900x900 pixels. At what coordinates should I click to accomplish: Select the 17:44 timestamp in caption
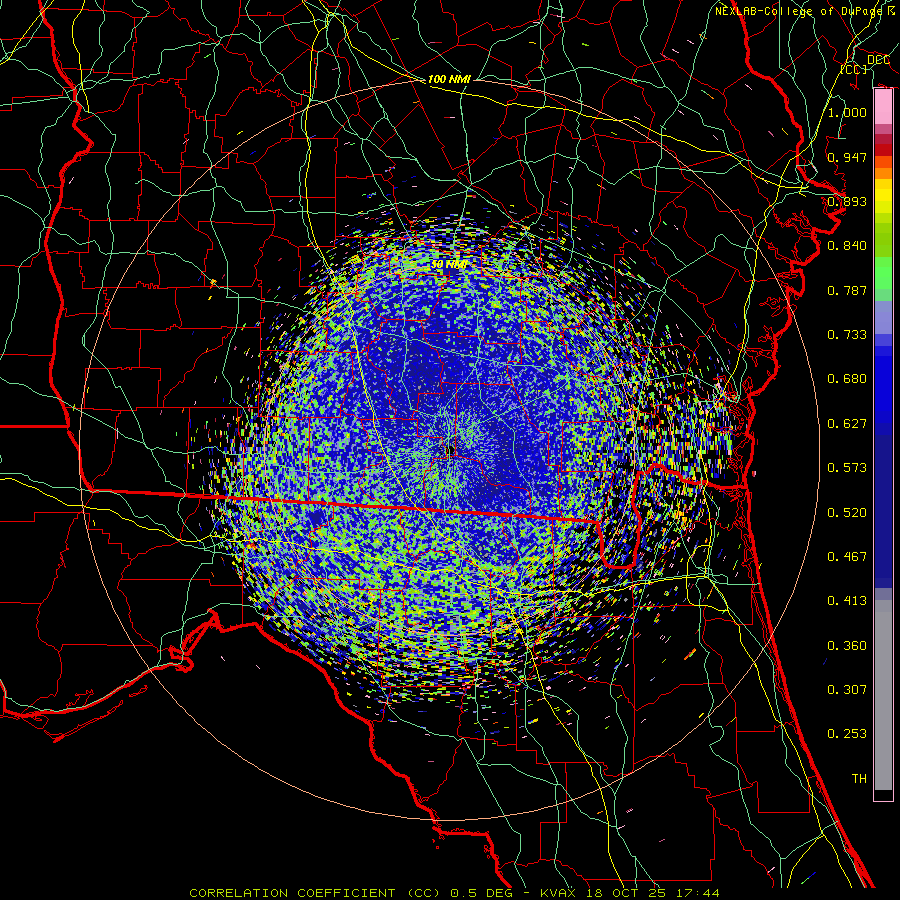click(x=698, y=893)
